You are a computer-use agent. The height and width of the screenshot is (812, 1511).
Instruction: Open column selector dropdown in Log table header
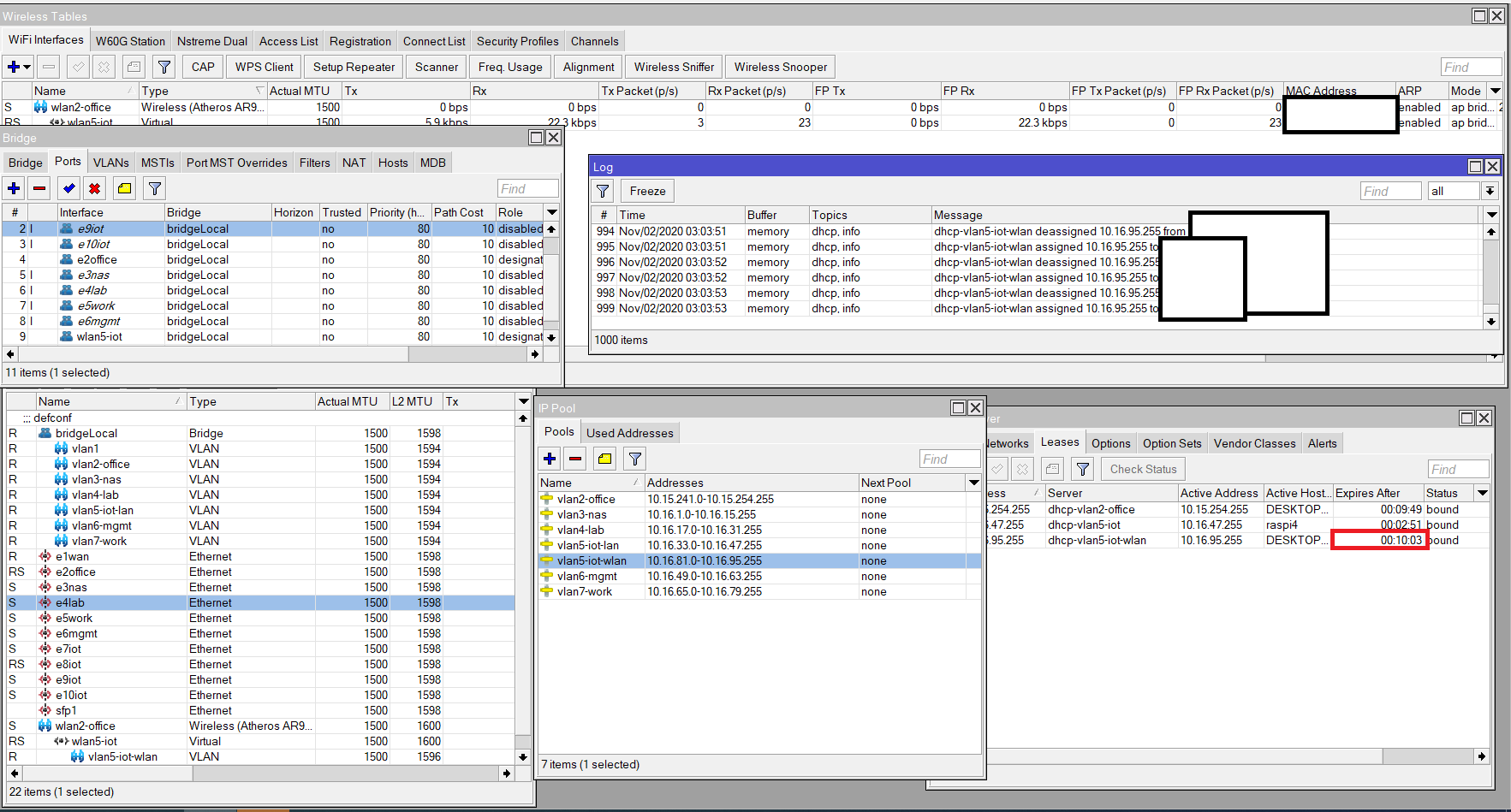pyautogui.click(x=1492, y=215)
